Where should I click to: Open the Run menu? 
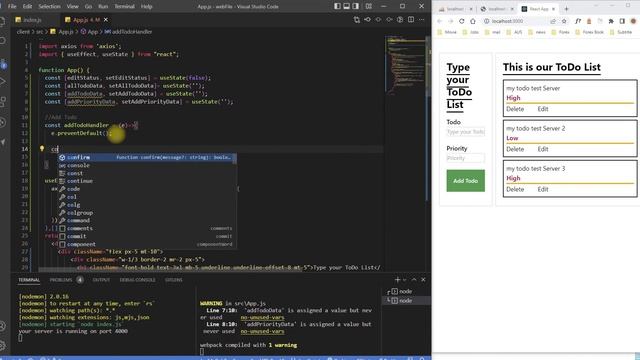pos(103,7)
